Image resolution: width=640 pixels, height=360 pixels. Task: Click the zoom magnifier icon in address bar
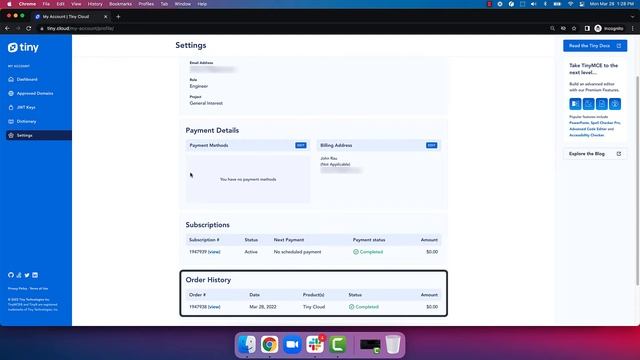[x=552, y=28]
